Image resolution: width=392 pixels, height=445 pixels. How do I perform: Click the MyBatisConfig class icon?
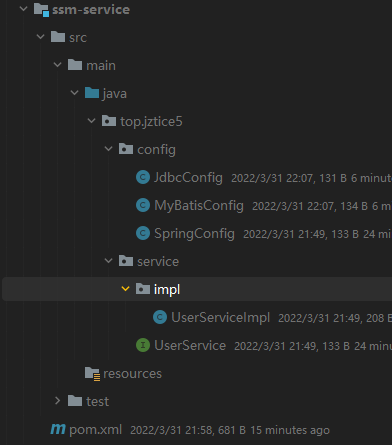pos(143,205)
